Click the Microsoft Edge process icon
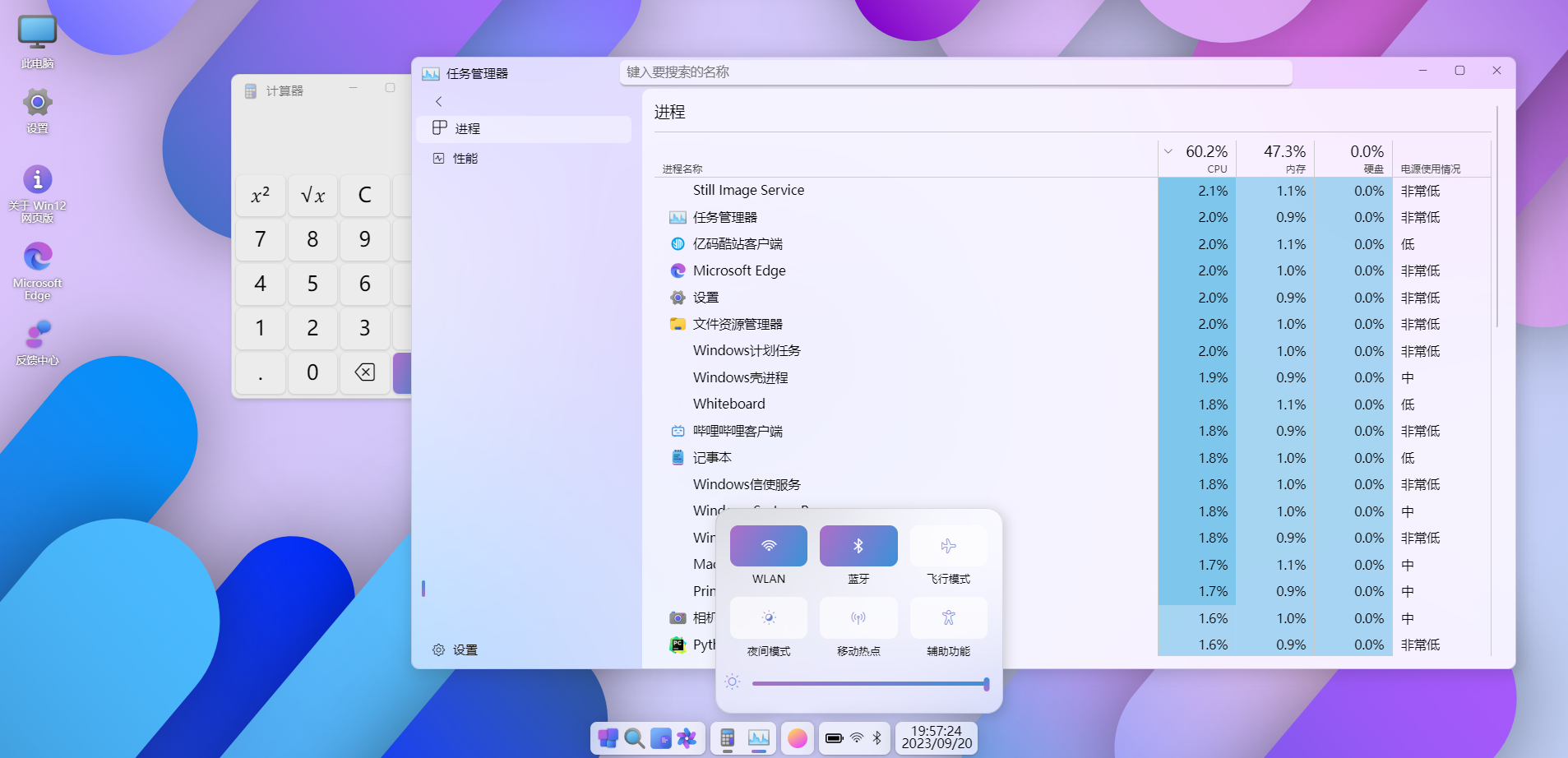This screenshot has width=1568, height=758. (x=678, y=270)
